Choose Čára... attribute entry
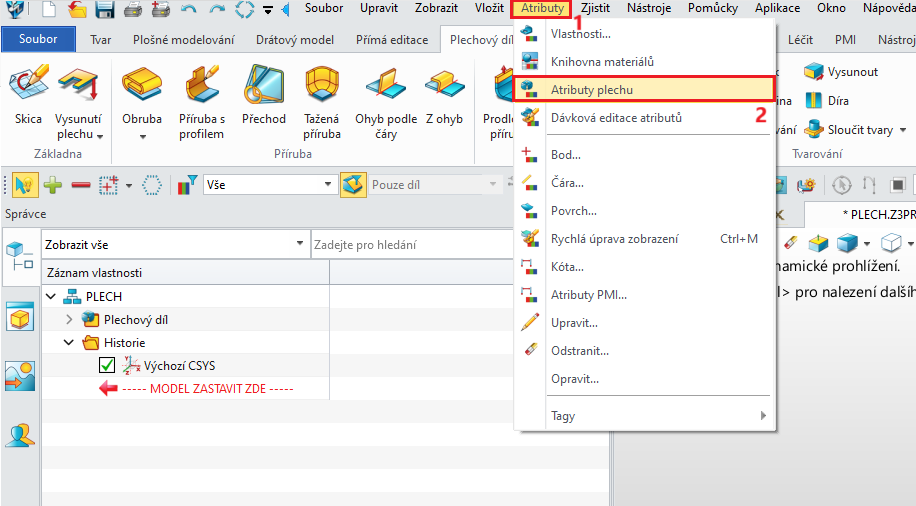Image resolution: width=916 pixels, height=506 pixels. point(644,183)
